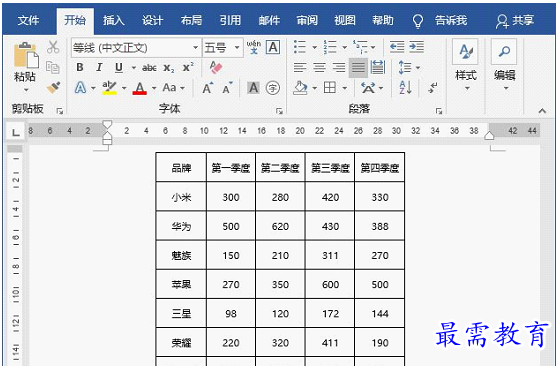557x366 pixels.
Task: Apply red font color
Action: coord(140,88)
